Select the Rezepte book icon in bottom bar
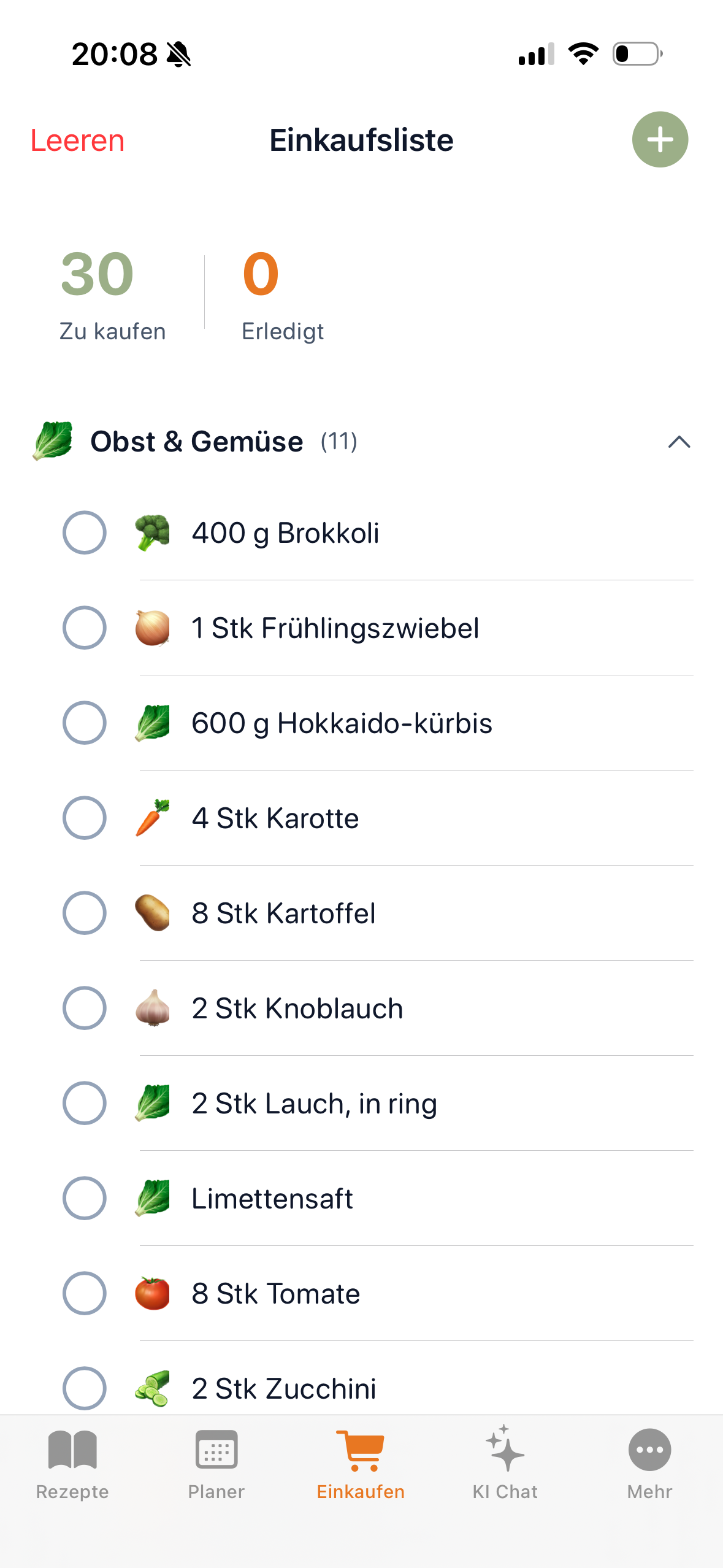 [x=72, y=1452]
